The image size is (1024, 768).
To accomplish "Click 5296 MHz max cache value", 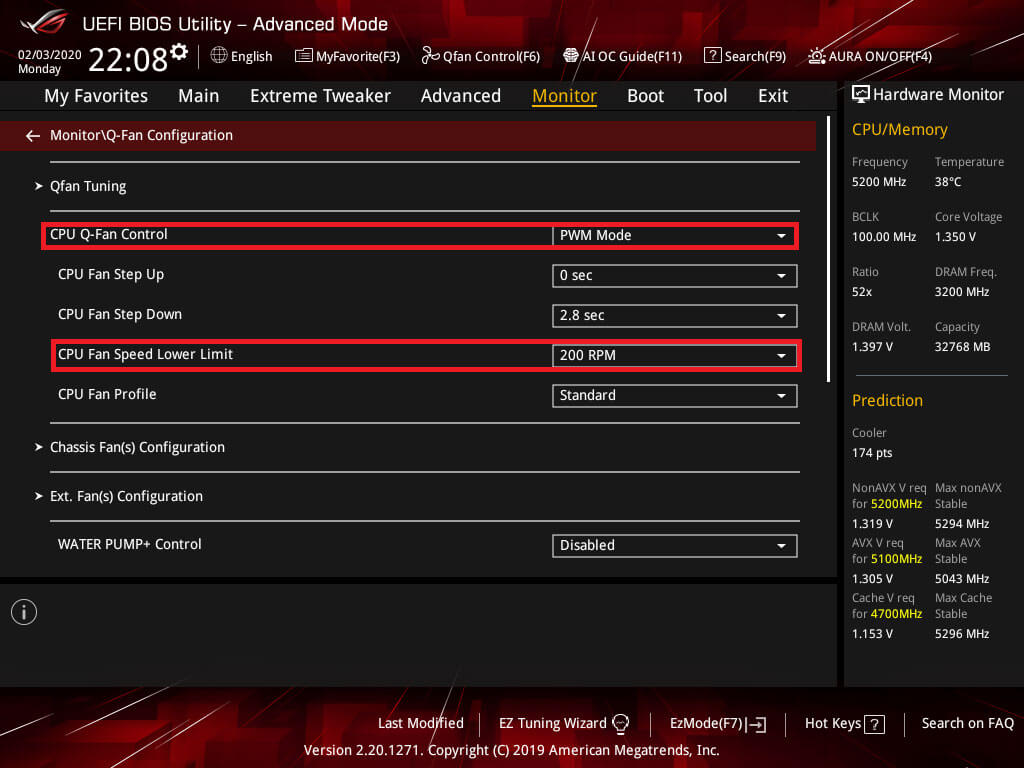I will [x=962, y=634].
